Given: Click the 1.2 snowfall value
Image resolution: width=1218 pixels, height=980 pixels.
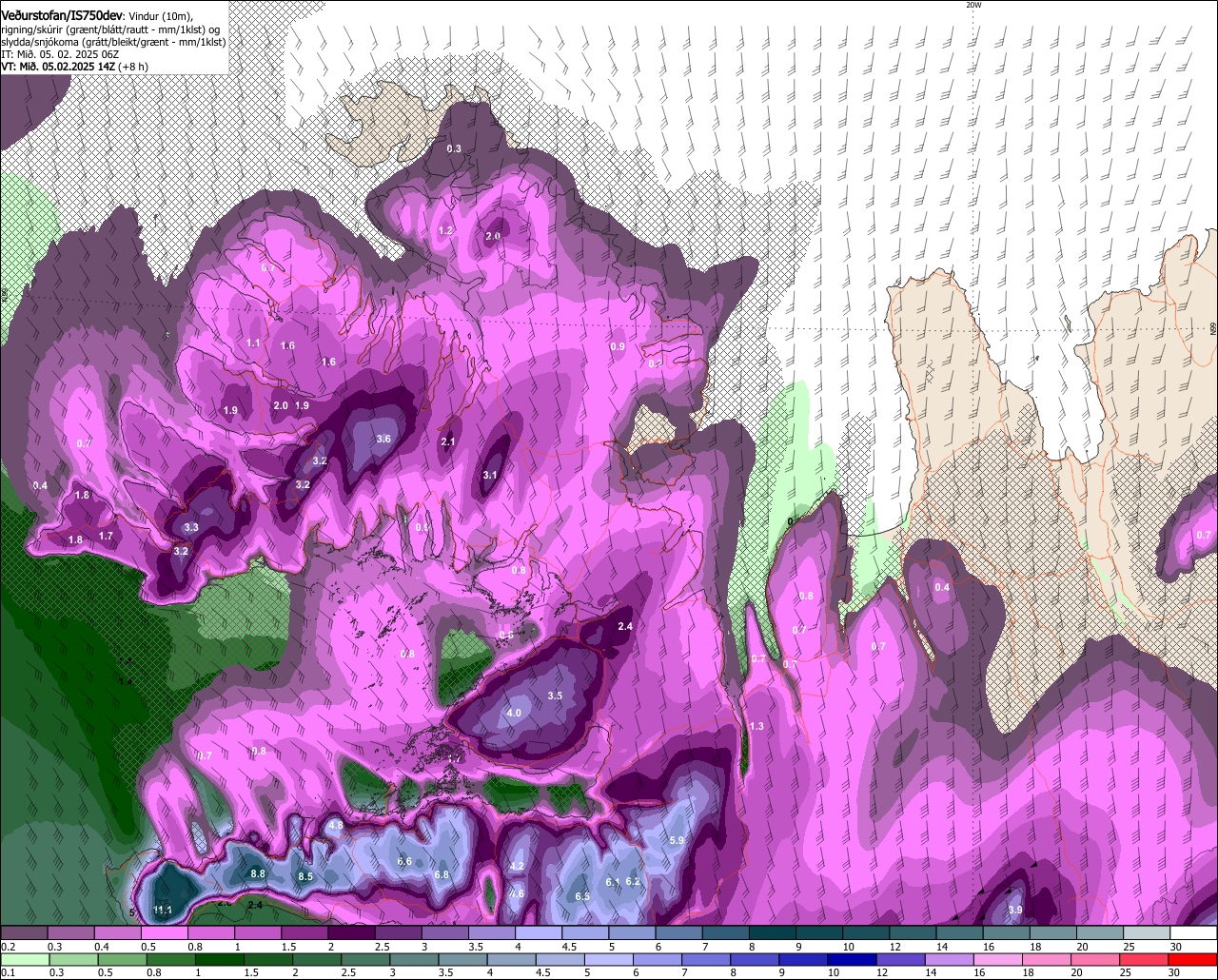Looking at the screenshot, I should click(445, 230).
